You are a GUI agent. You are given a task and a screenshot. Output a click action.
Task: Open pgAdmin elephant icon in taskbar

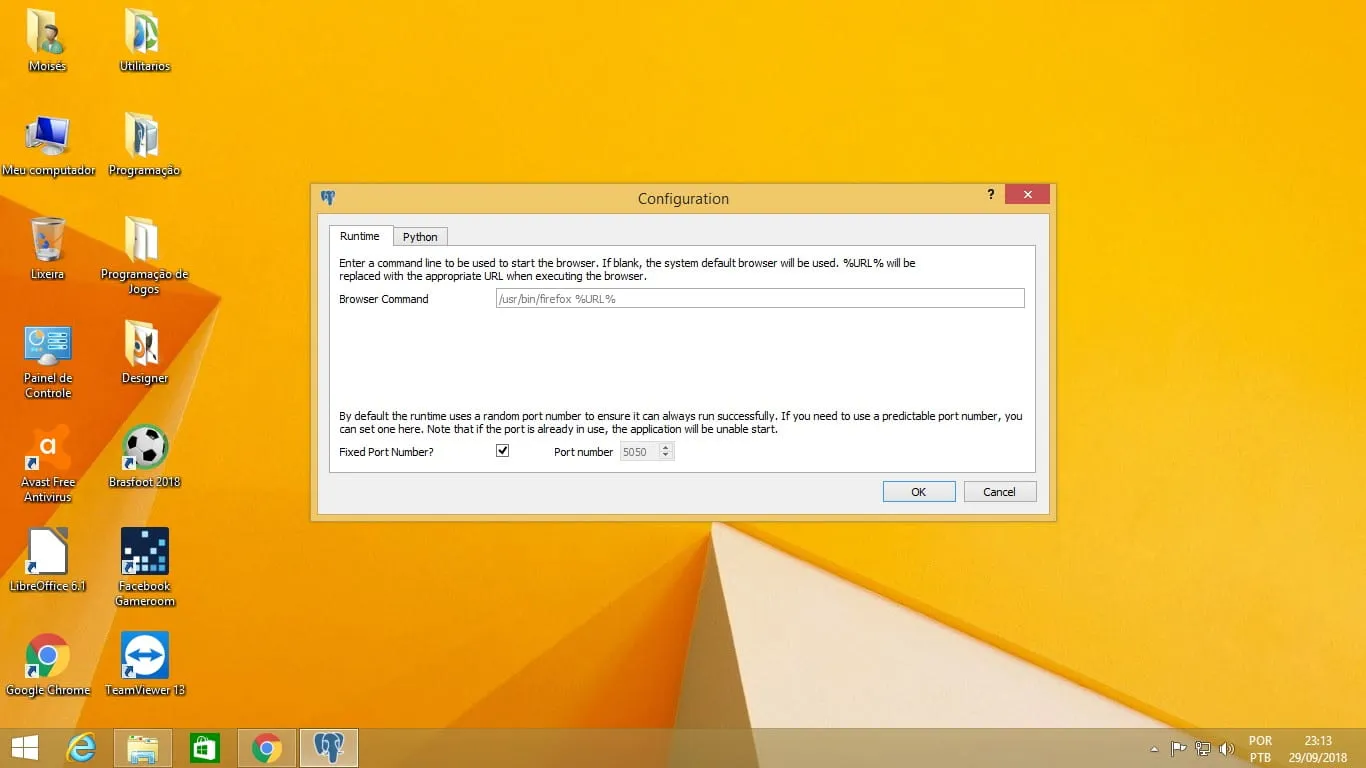pyautogui.click(x=328, y=748)
